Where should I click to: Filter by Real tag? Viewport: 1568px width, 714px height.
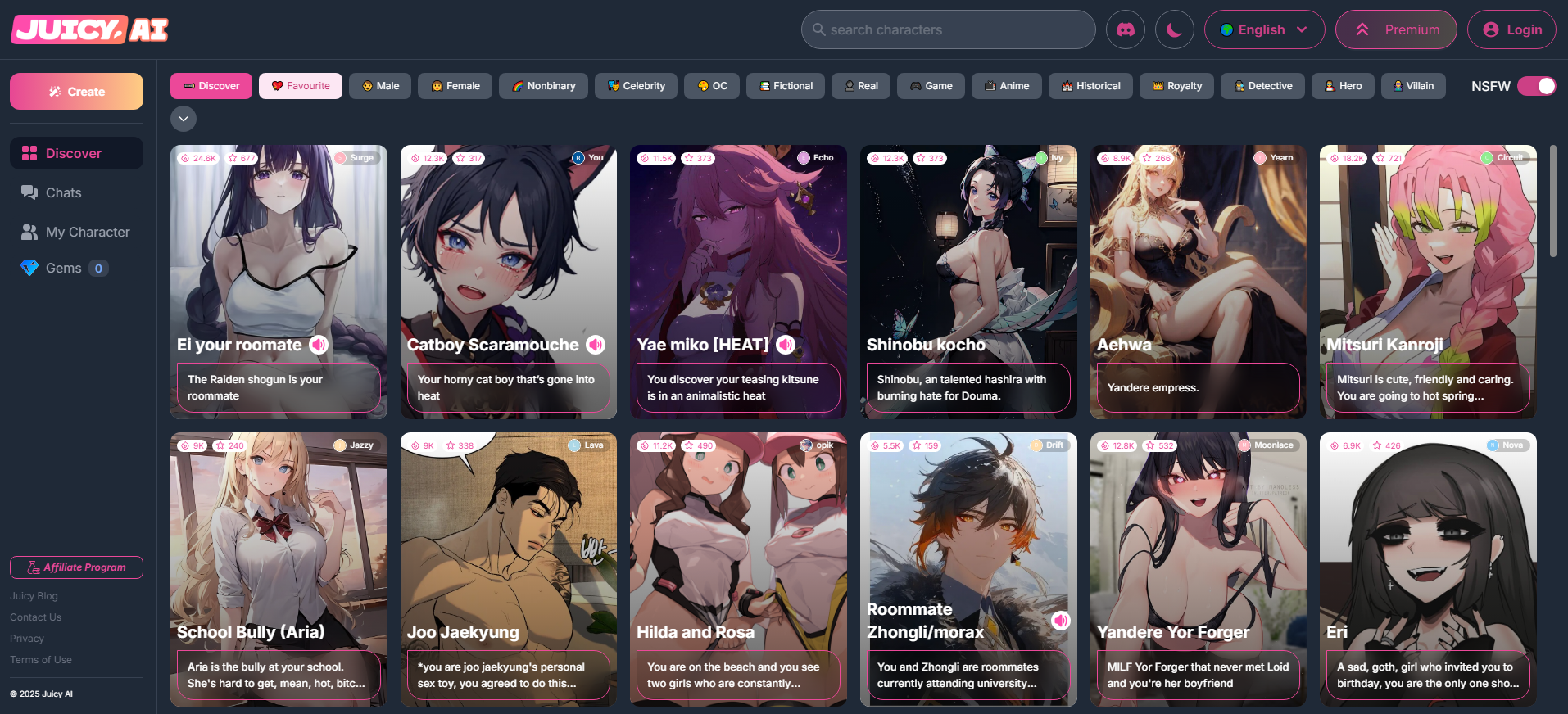click(861, 86)
